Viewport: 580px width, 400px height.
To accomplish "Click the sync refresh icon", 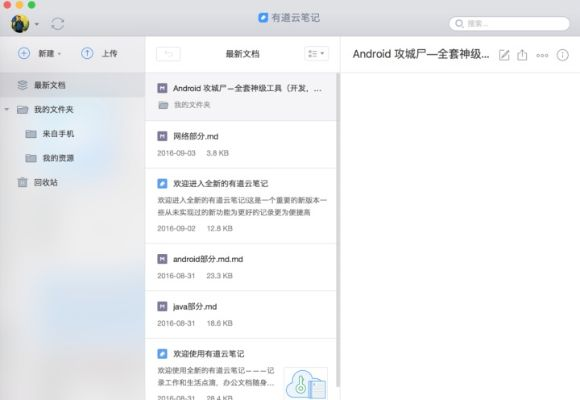I will pos(58,24).
